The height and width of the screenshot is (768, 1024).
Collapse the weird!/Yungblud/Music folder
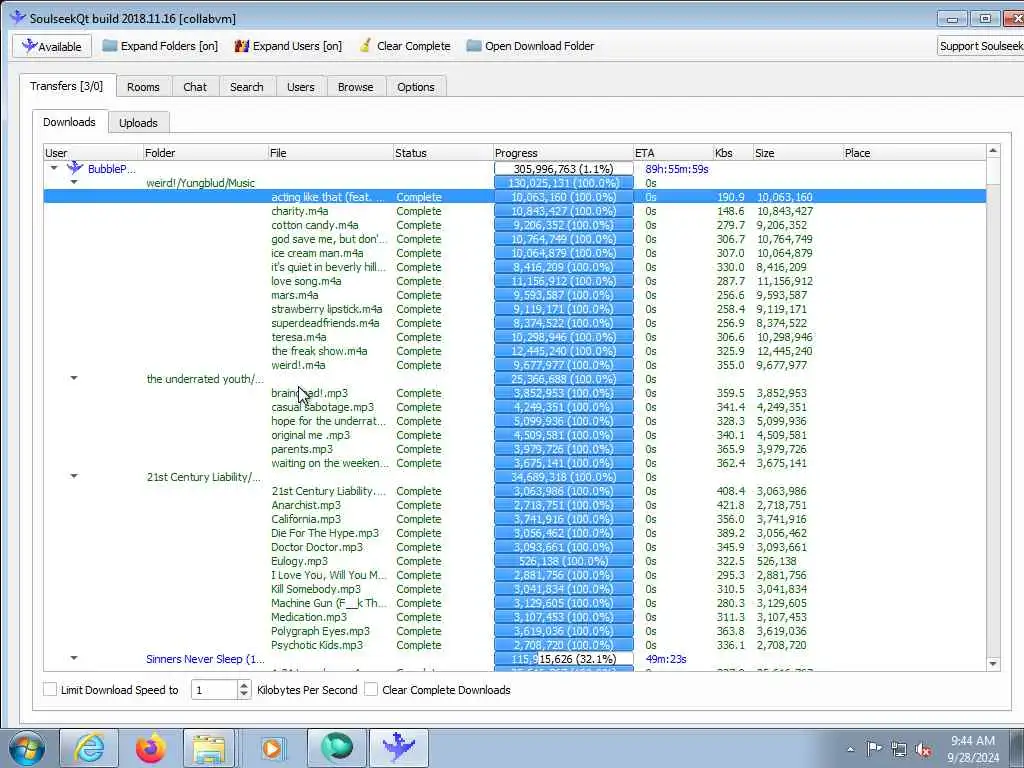point(74,182)
